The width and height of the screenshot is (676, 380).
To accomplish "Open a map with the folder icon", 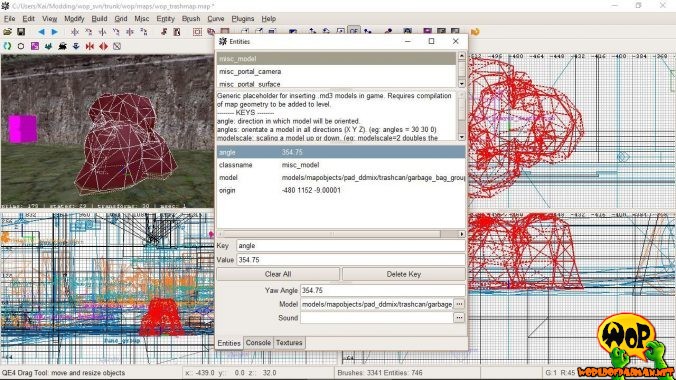I will pyautogui.click(x=7, y=32).
